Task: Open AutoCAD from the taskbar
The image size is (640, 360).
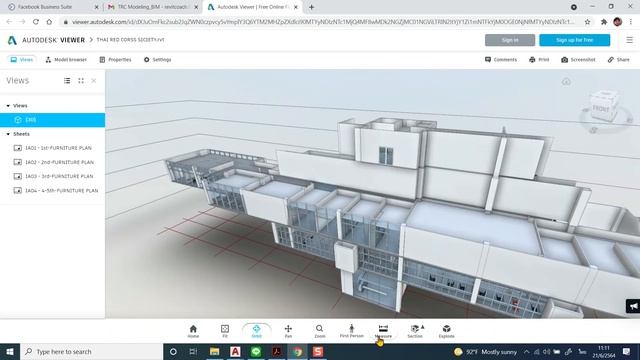Action: click(235, 351)
